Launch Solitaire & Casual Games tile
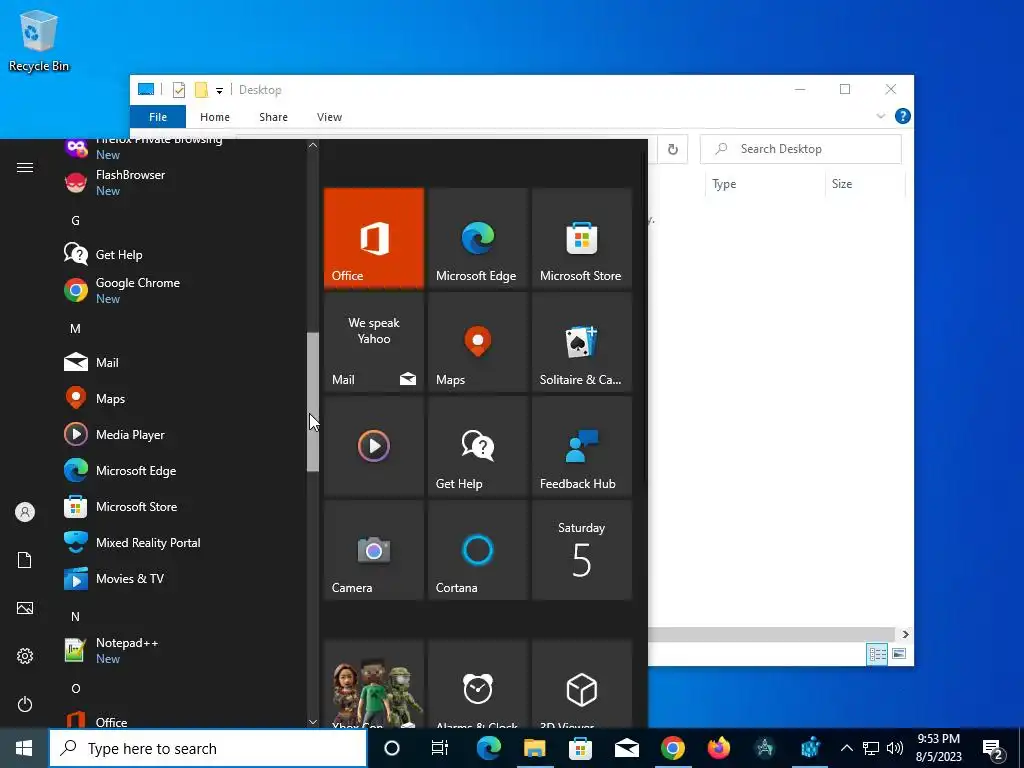Image resolution: width=1024 pixels, height=768 pixels. (x=582, y=342)
